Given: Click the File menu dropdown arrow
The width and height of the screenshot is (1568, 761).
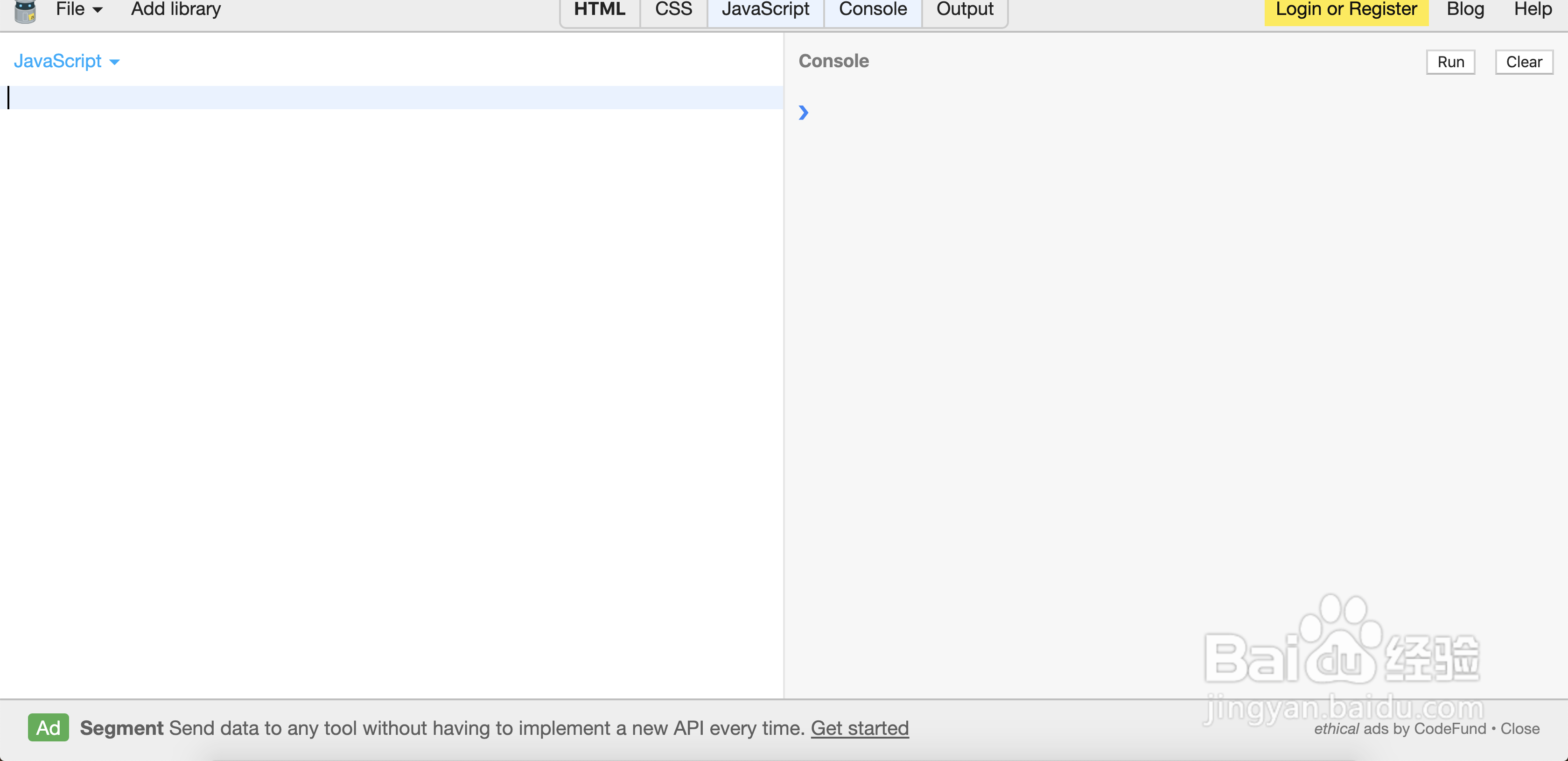Looking at the screenshot, I should pyautogui.click(x=97, y=10).
